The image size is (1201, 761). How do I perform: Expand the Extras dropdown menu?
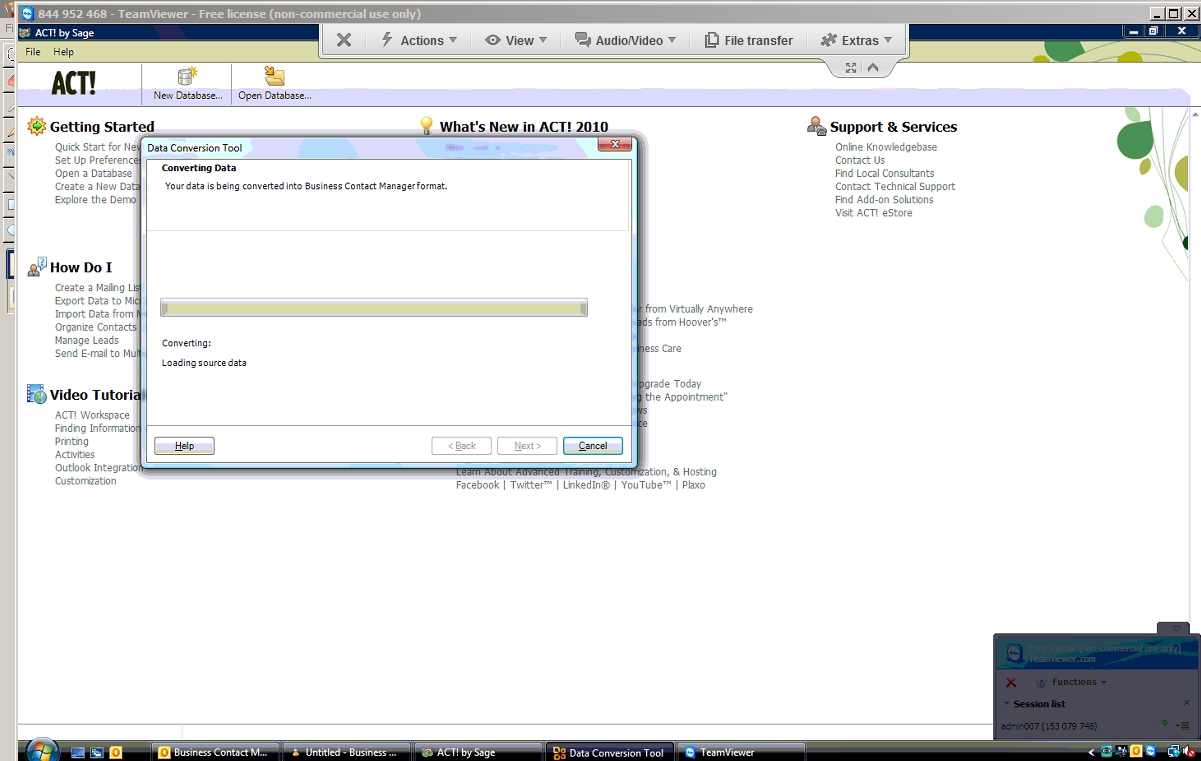(x=857, y=41)
